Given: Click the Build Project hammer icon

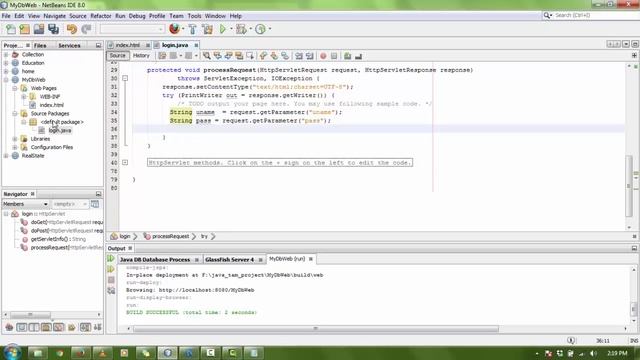Looking at the screenshot, I should tap(193, 29).
